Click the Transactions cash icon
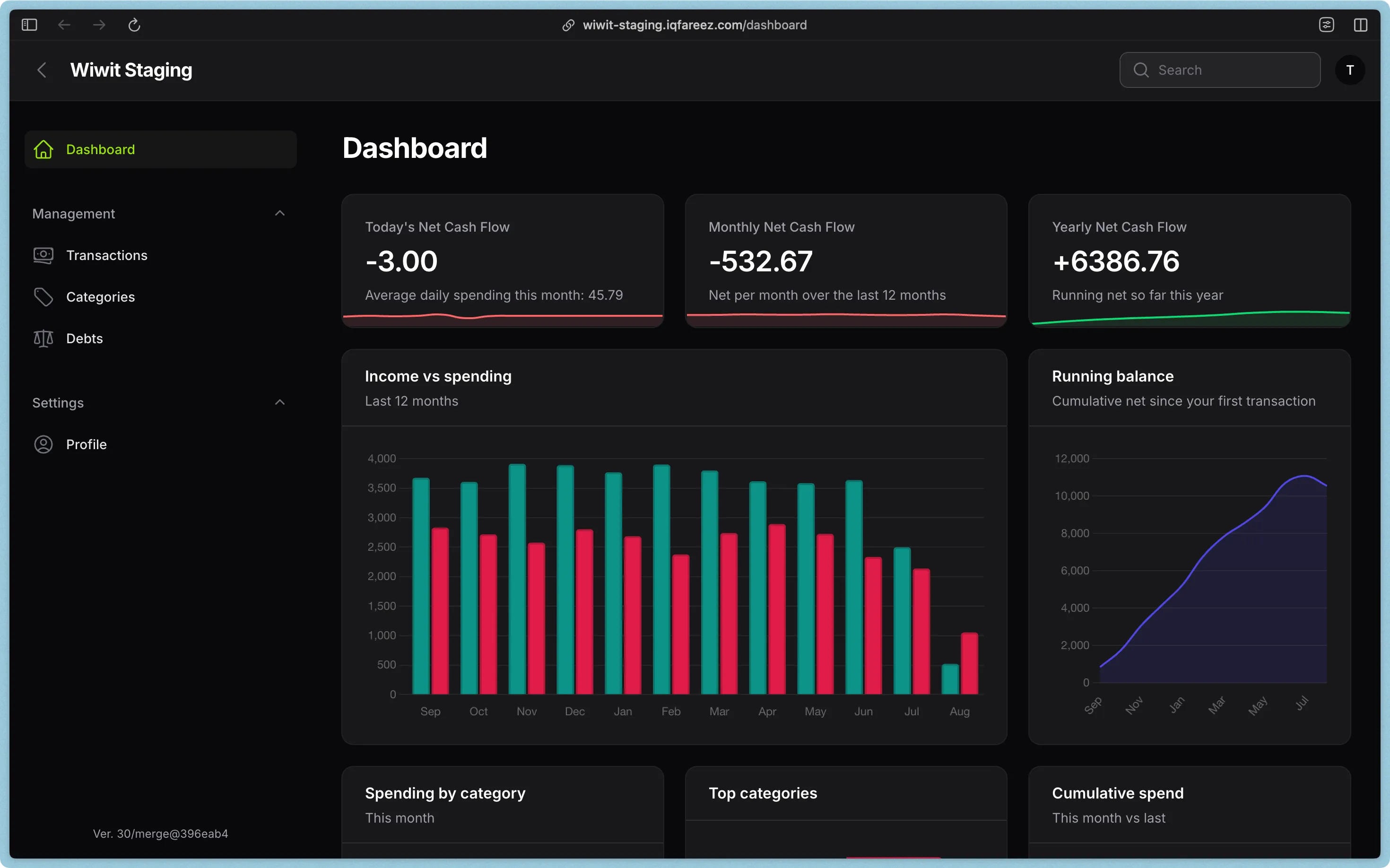 [43, 255]
